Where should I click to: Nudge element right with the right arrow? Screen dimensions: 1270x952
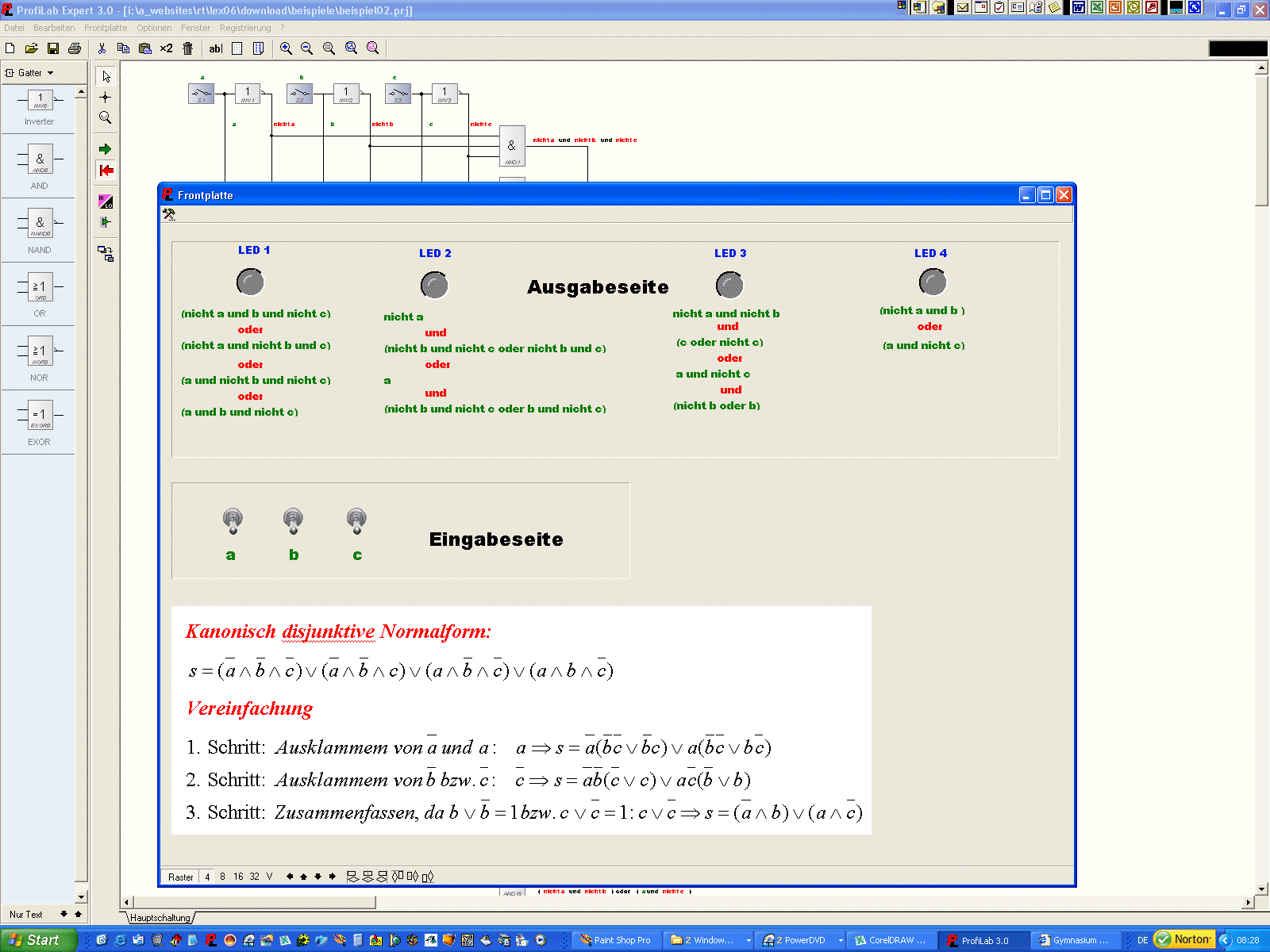332,877
